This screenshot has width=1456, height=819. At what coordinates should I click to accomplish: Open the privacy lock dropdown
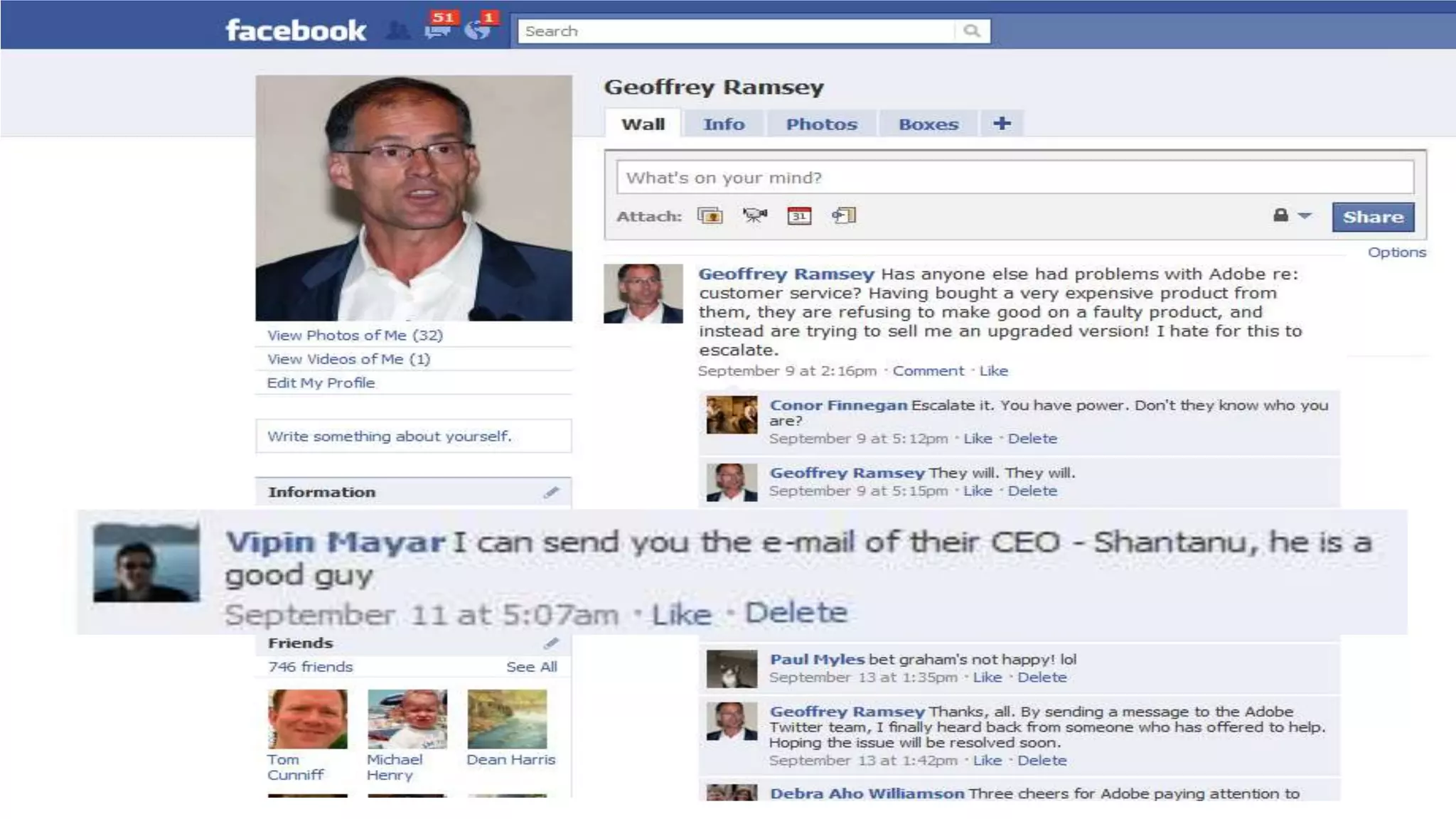(1292, 215)
